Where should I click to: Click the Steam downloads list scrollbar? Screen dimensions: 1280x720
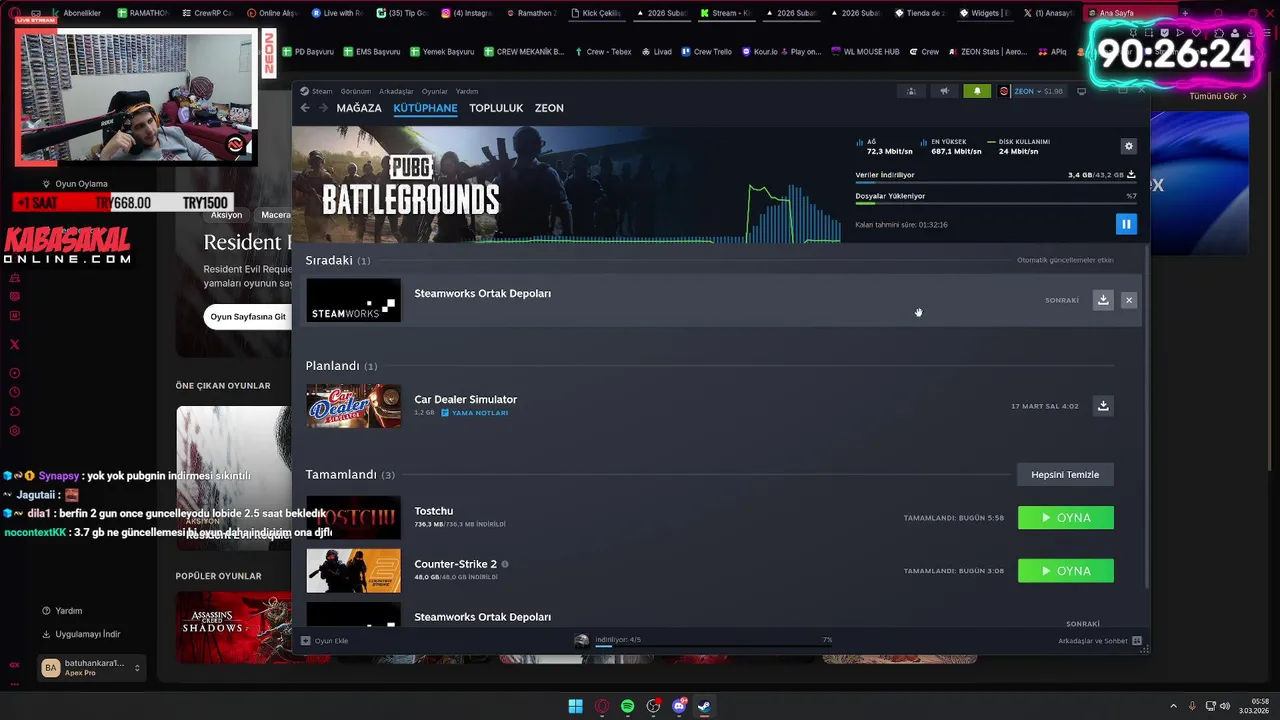(x=1146, y=415)
